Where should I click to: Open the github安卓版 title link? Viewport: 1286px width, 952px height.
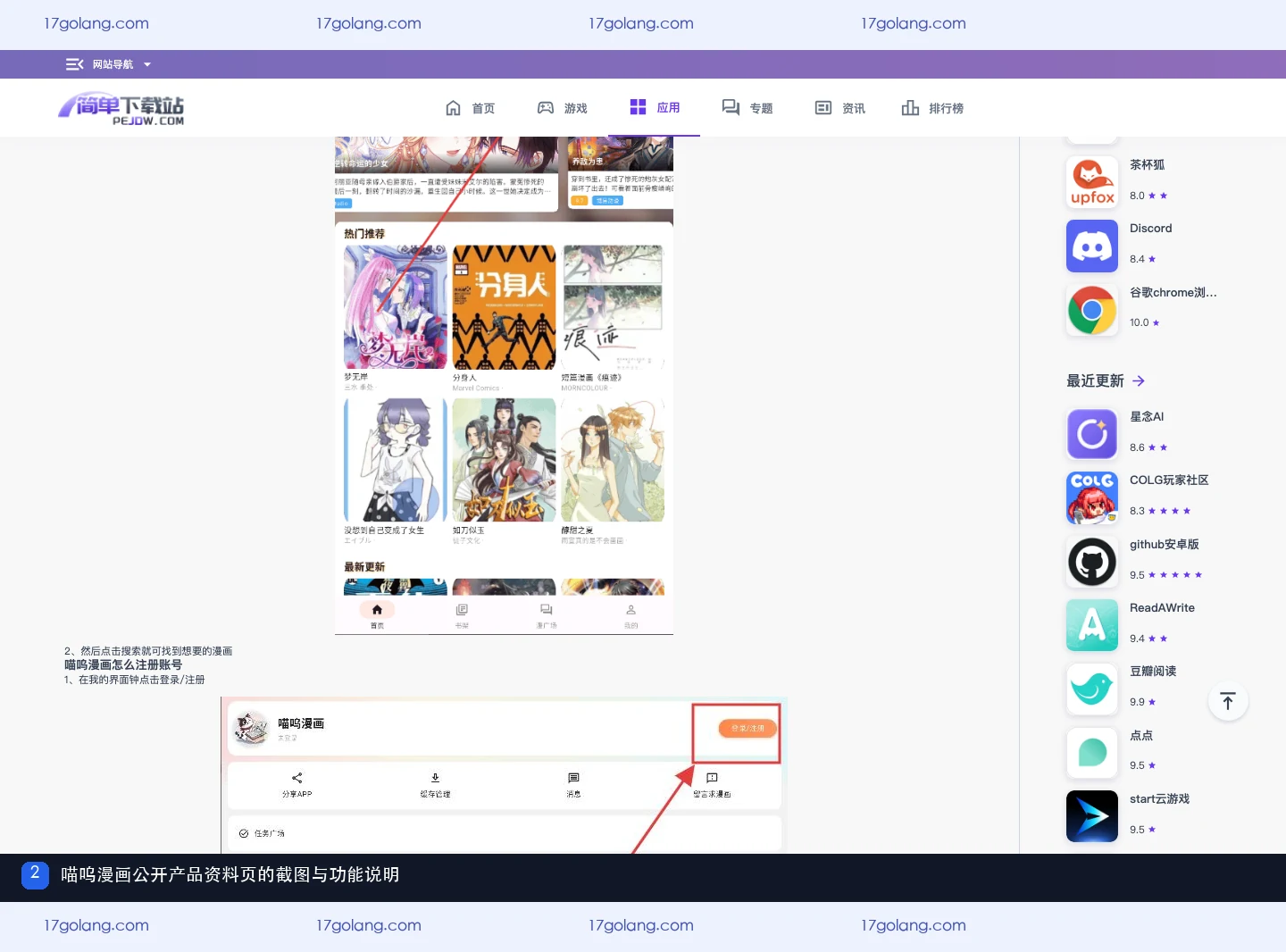[x=1164, y=545]
